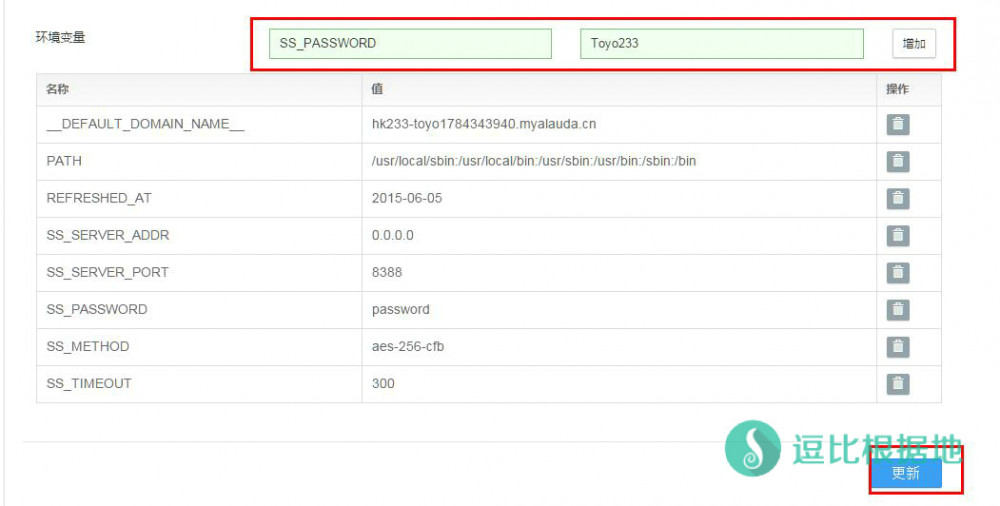1000x506 pixels.
Task: Remove the SS_METHOD variable
Action: pos(897,347)
